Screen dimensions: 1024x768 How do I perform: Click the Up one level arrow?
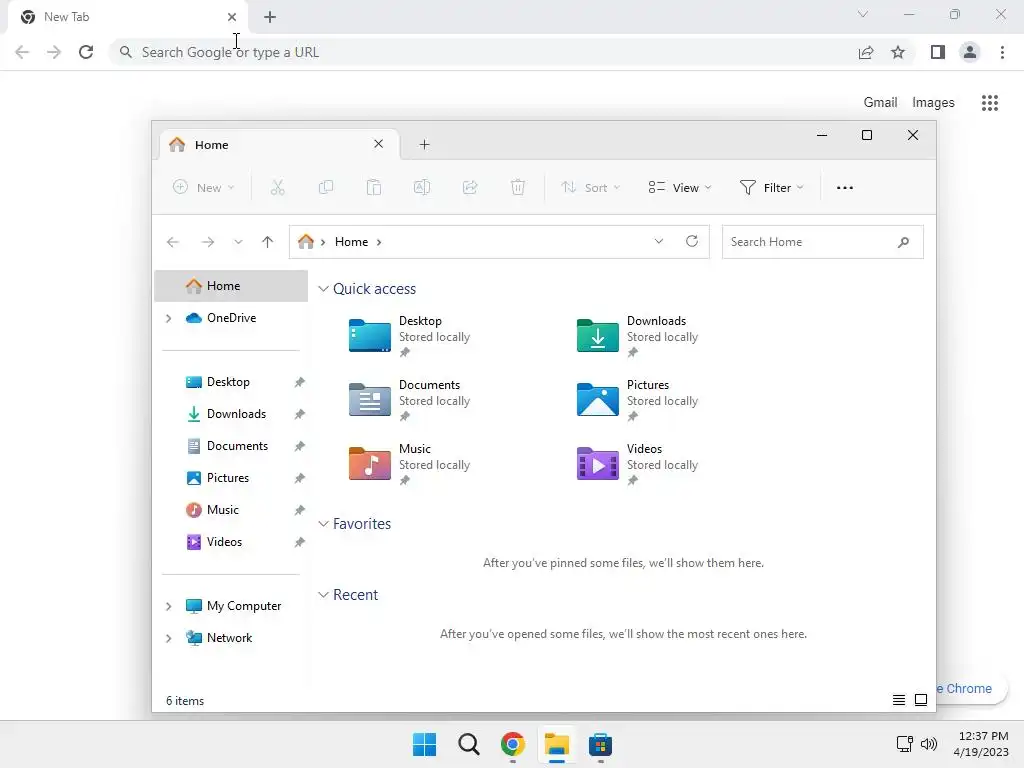tap(267, 242)
